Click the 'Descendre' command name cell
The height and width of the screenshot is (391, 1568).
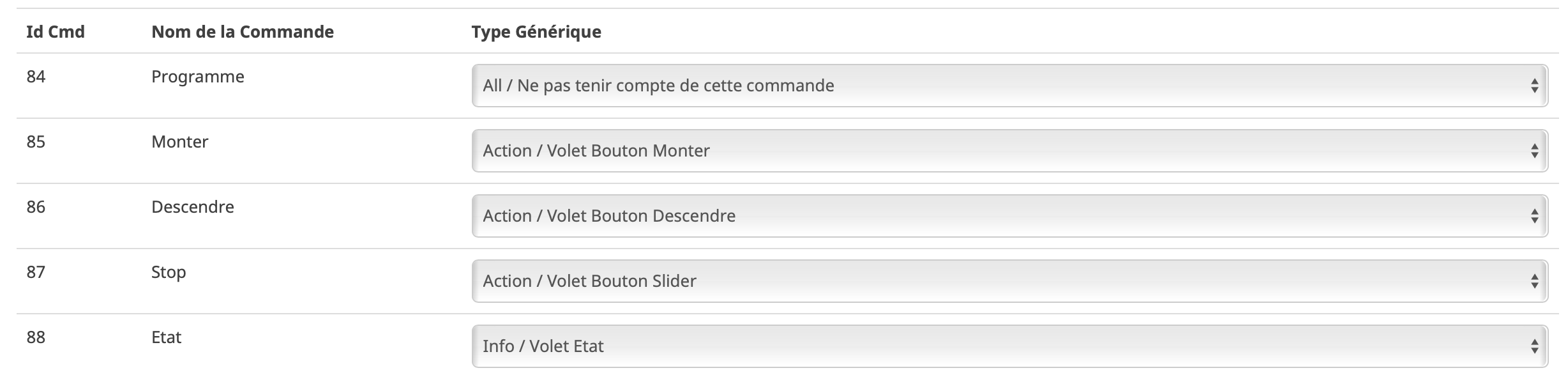click(193, 207)
